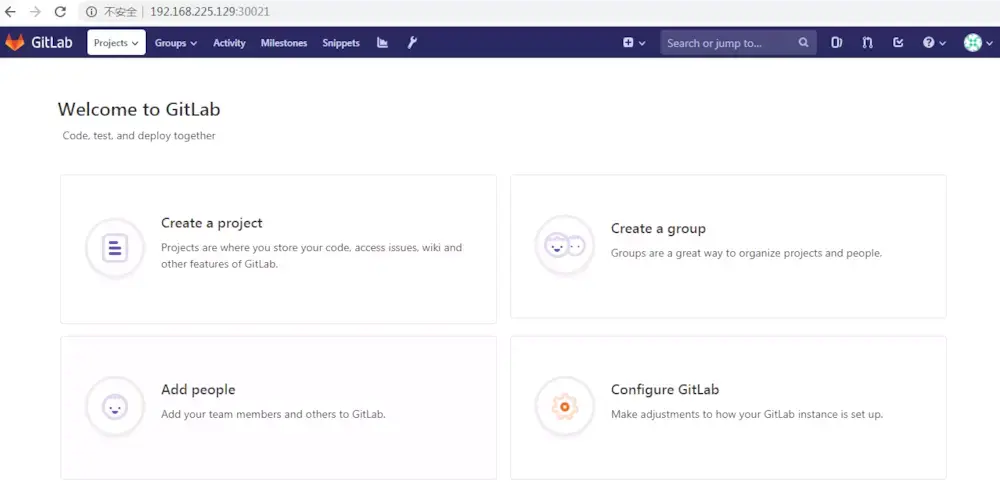The height and width of the screenshot is (493, 1000).
Task: Open the plus new-item dropdown
Action: point(634,43)
